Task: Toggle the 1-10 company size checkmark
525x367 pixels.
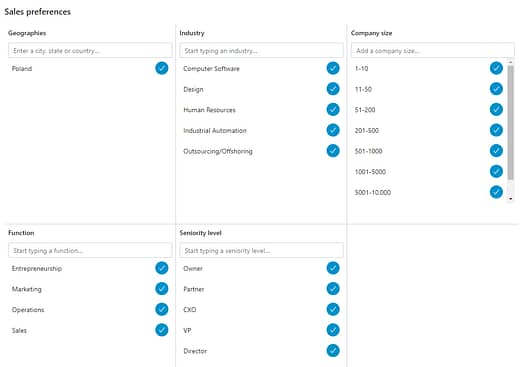Action: click(496, 68)
